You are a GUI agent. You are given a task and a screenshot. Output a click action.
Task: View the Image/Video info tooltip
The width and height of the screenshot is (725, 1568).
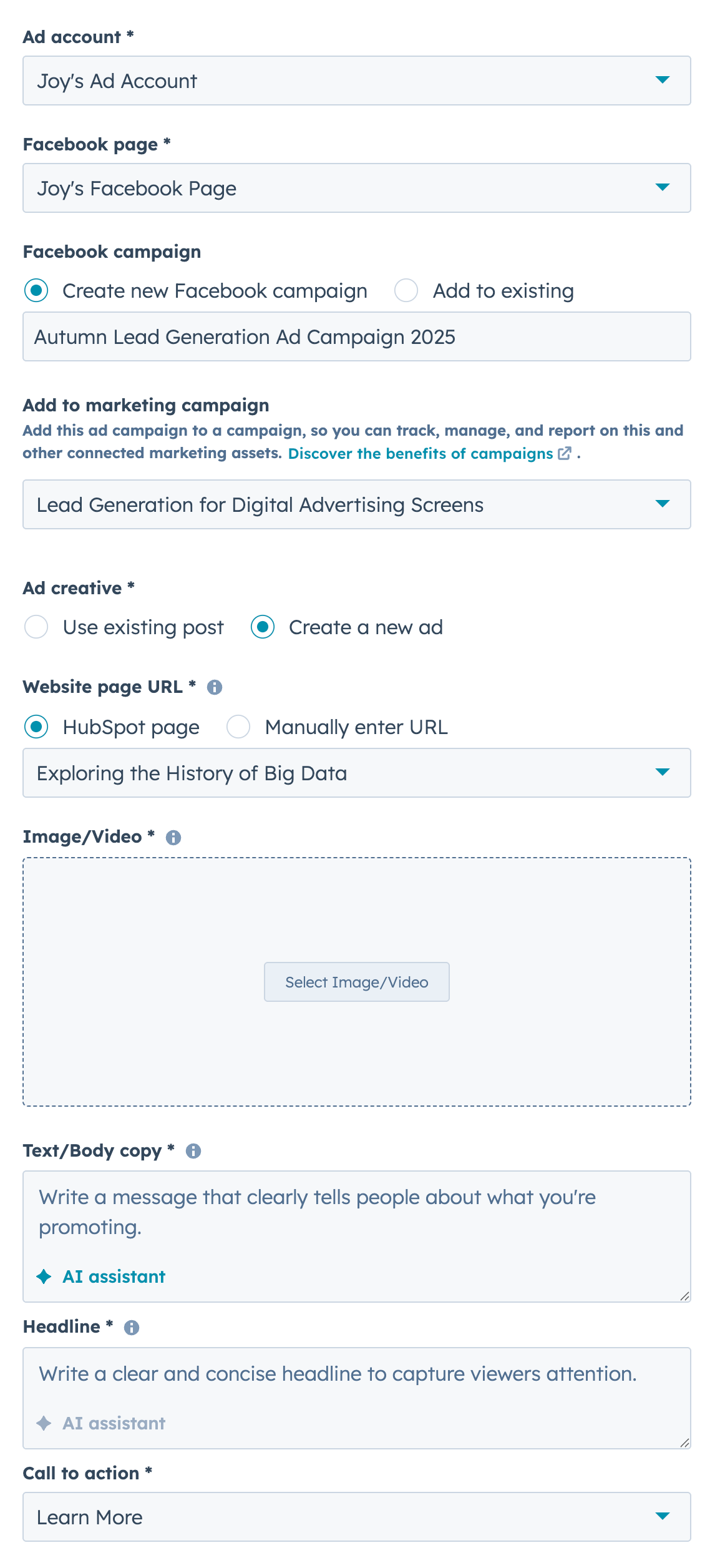pyautogui.click(x=174, y=836)
